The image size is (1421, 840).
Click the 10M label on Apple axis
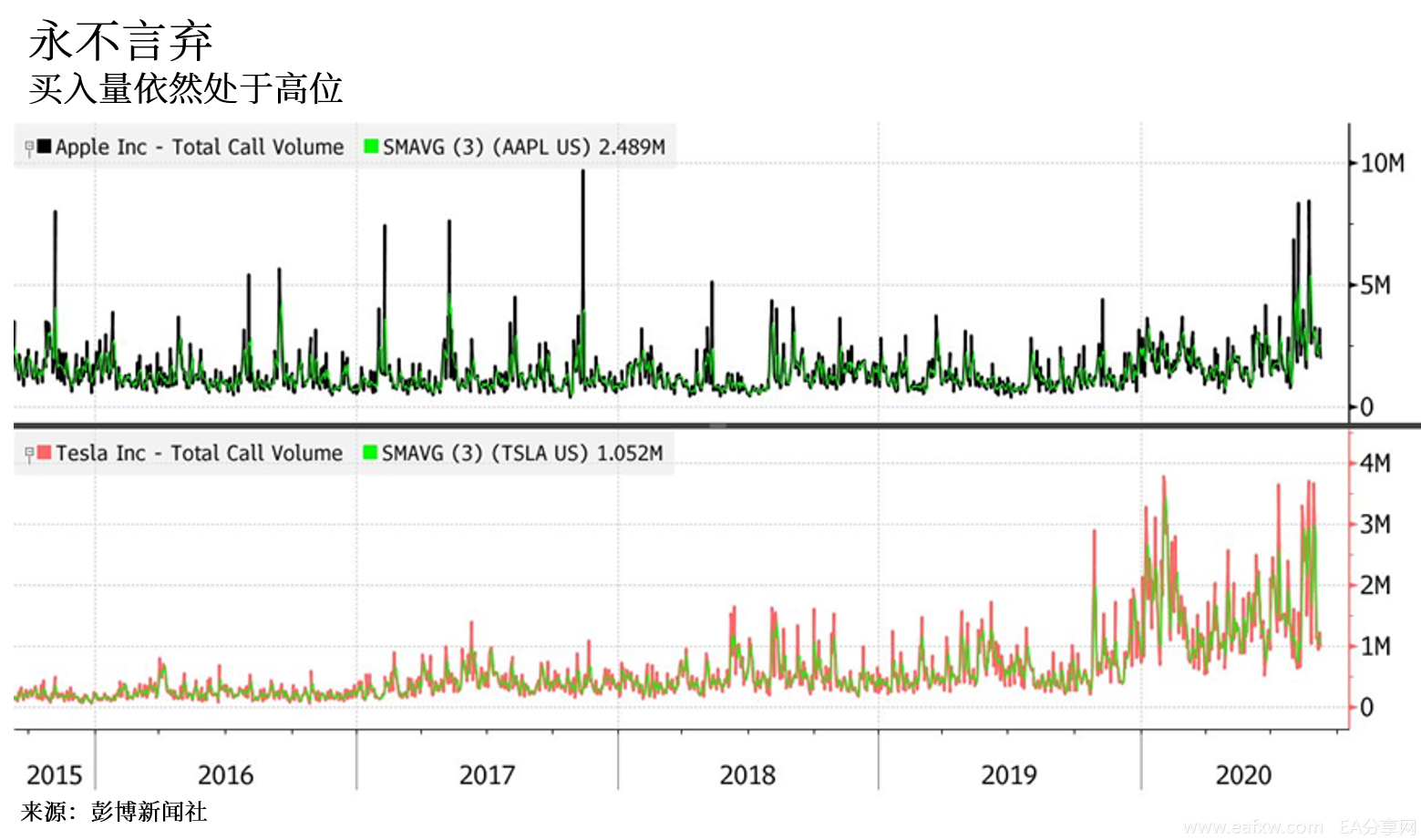1383,163
